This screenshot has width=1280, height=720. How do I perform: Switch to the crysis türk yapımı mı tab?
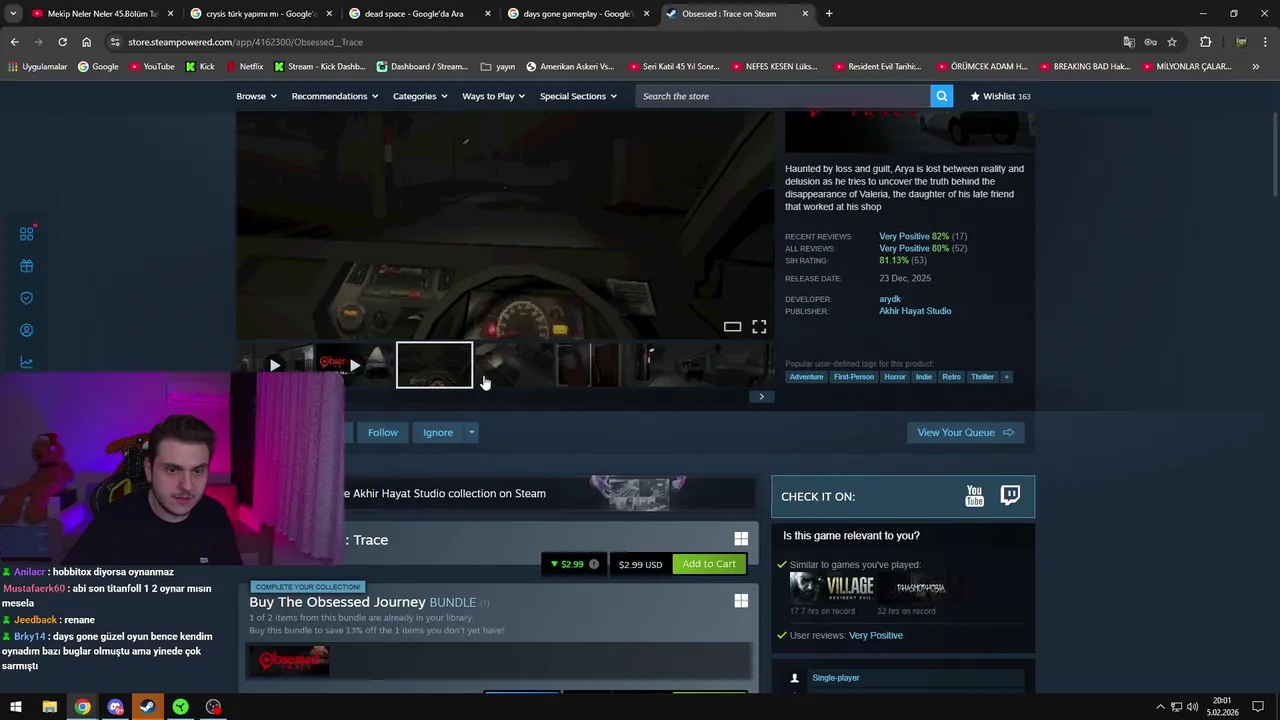click(260, 14)
